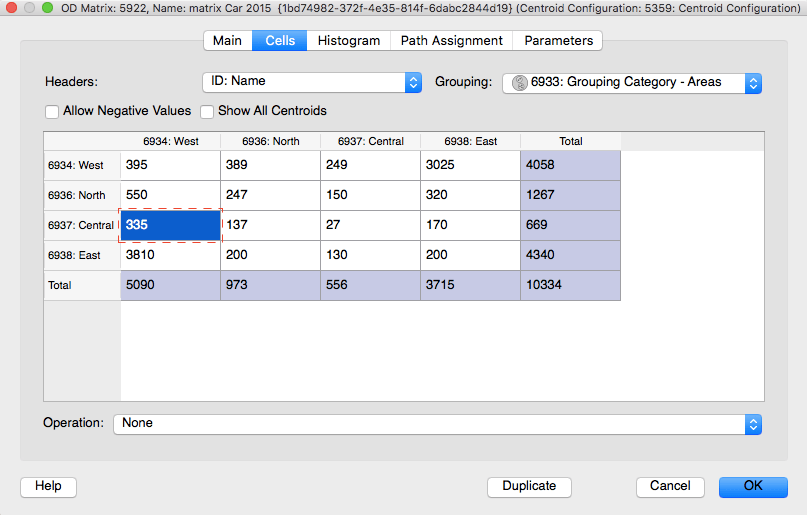Select the 6936: North row header
Image resolution: width=807 pixels, height=515 pixels.
(82, 196)
